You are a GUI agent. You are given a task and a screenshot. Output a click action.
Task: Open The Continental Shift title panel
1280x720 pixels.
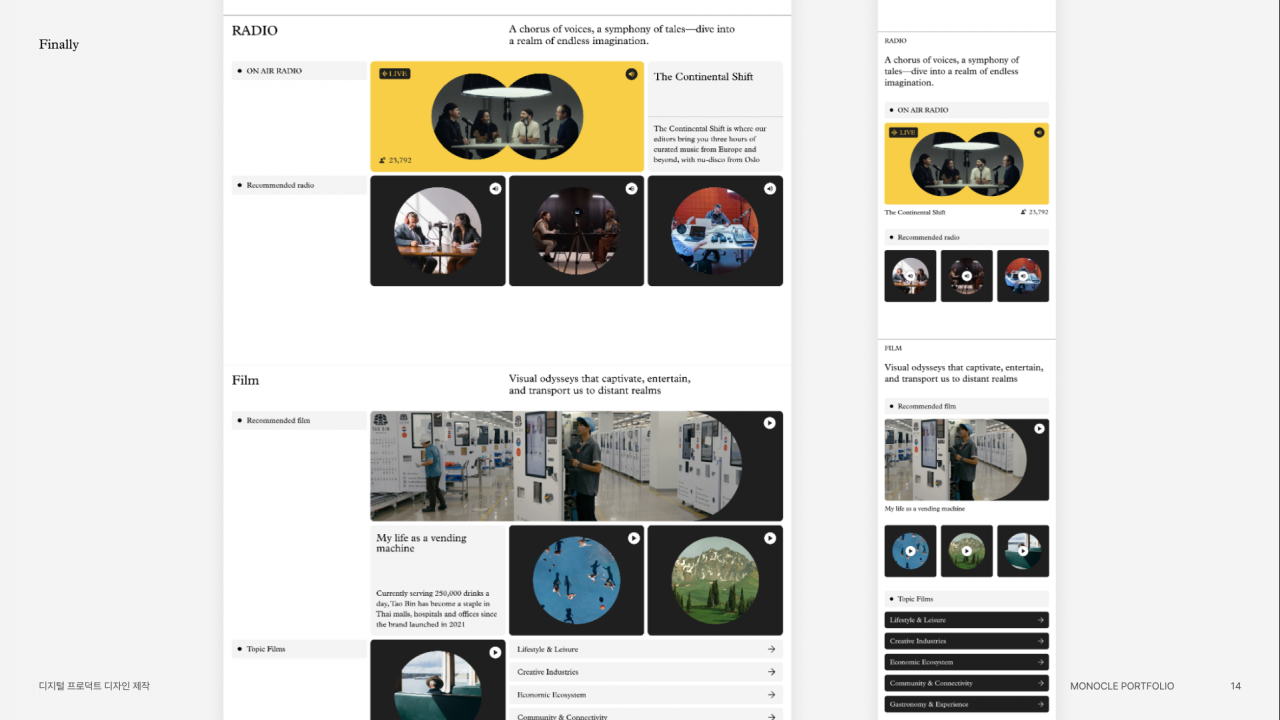[715, 88]
